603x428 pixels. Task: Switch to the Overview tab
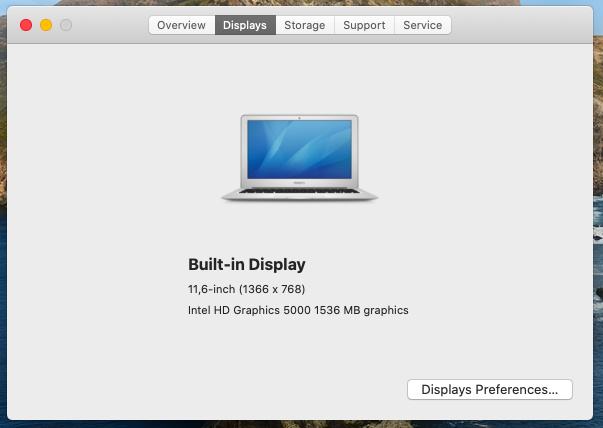[x=182, y=25]
